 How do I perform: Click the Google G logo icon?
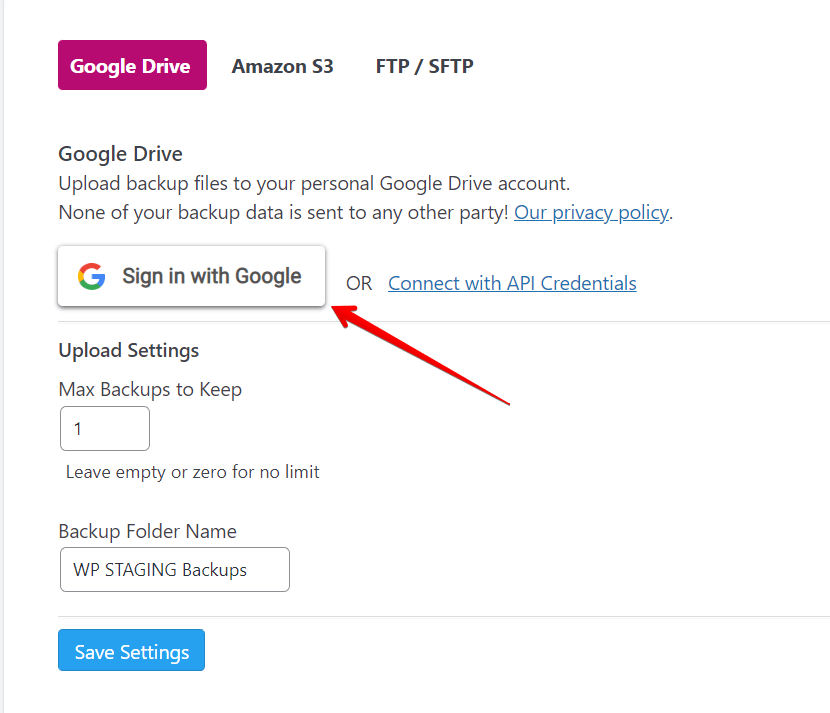point(92,276)
